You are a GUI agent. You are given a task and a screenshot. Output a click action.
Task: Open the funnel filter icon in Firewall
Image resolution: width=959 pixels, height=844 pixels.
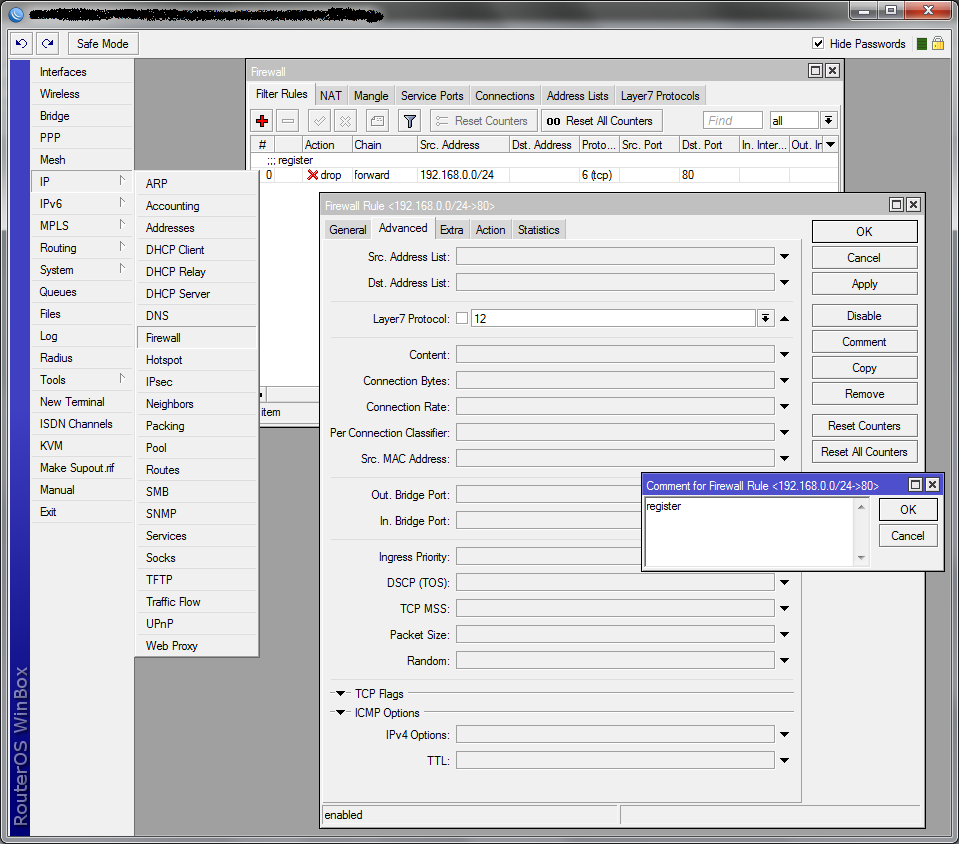[410, 121]
